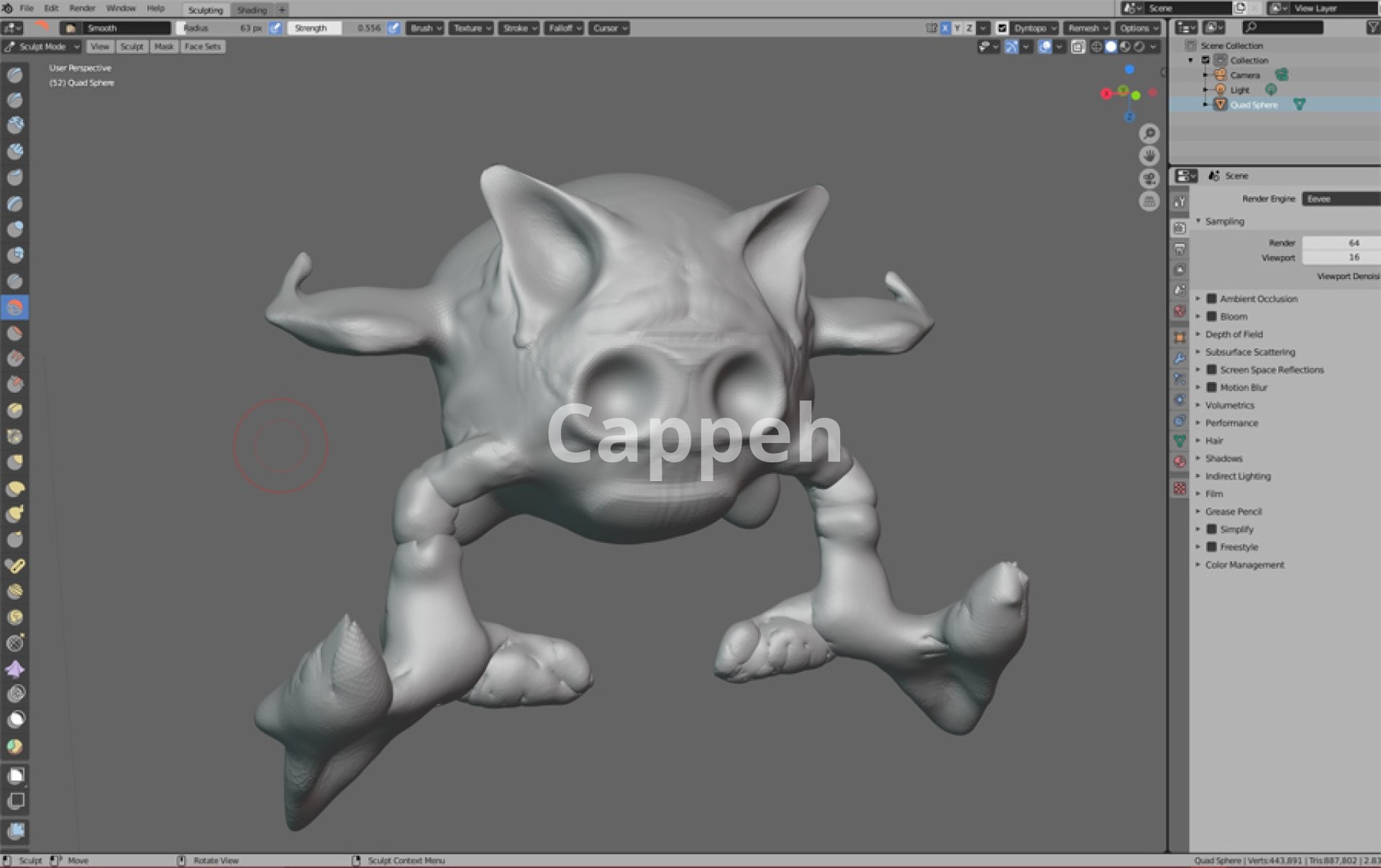This screenshot has width=1381, height=868.
Task: Enable the Bloom checkbox
Action: pos(1211,316)
